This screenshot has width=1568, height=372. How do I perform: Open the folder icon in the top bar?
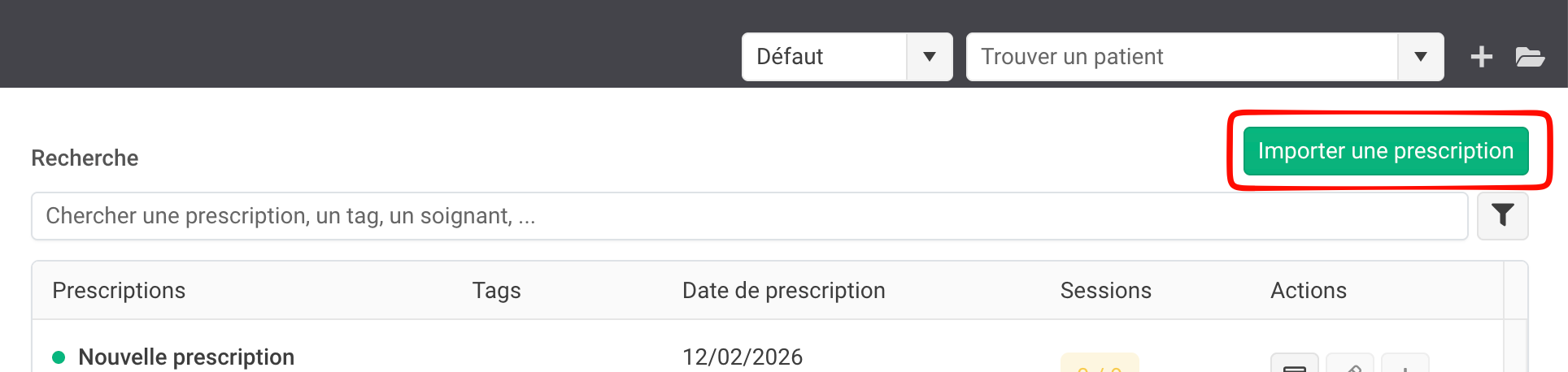pyautogui.click(x=1530, y=57)
